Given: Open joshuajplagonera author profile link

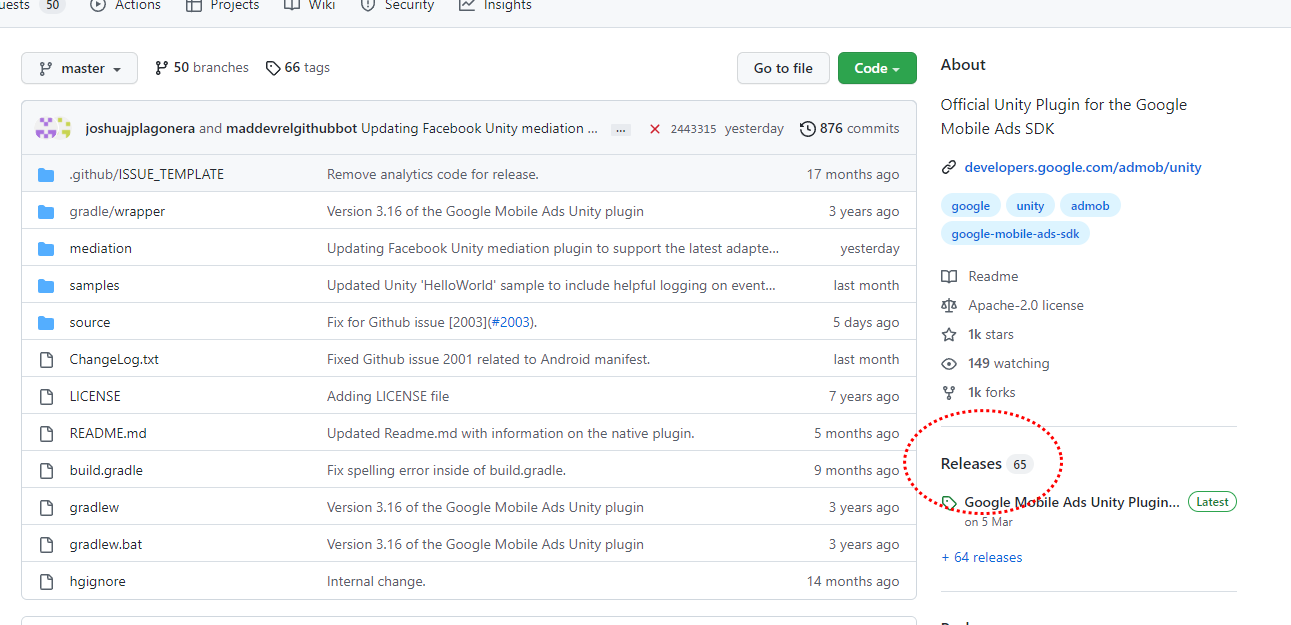Looking at the screenshot, I should click(x=140, y=128).
